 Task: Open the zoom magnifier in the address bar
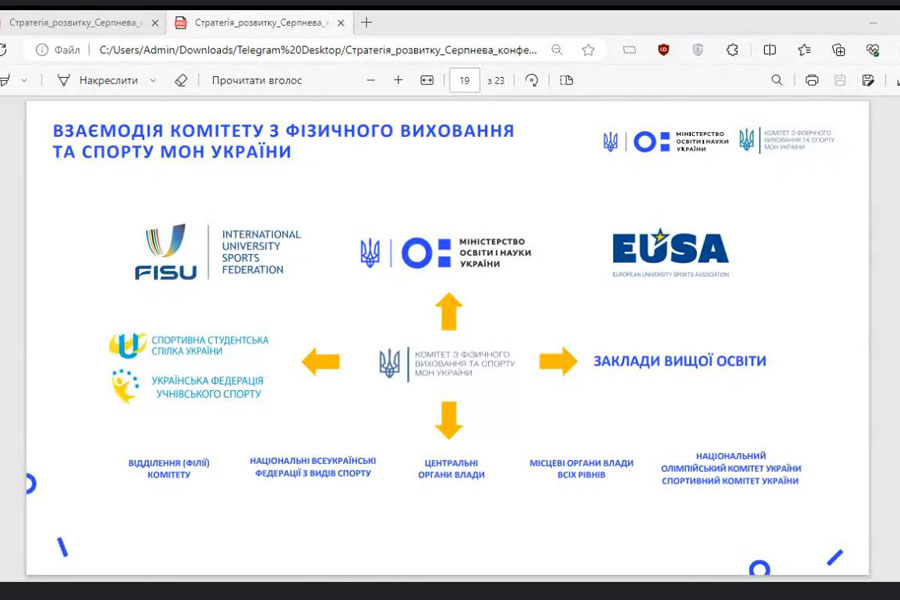557,50
